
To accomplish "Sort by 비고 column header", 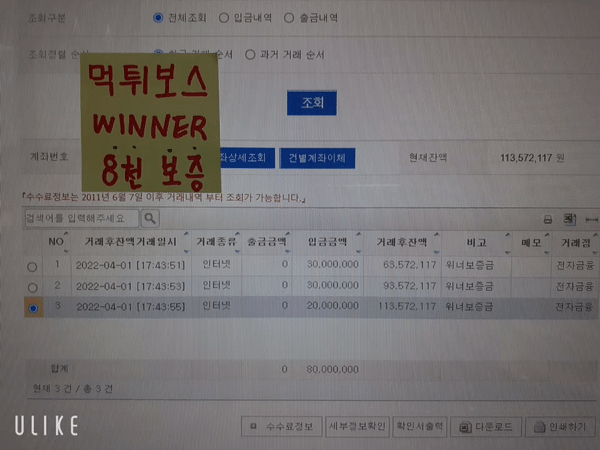I will coord(476,242).
